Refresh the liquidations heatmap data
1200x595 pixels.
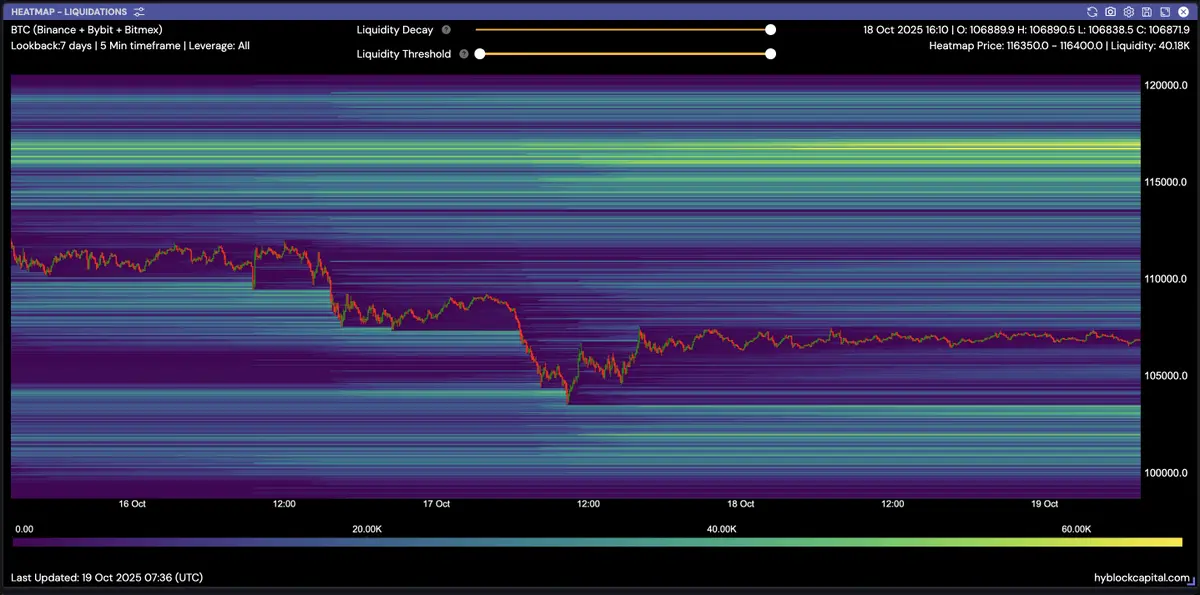(x=1093, y=11)
